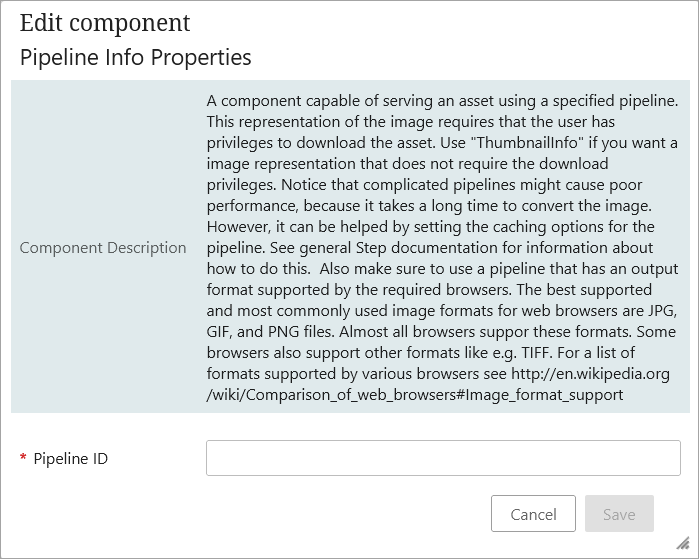Click the Pipeline ID field label

[70, 459]
